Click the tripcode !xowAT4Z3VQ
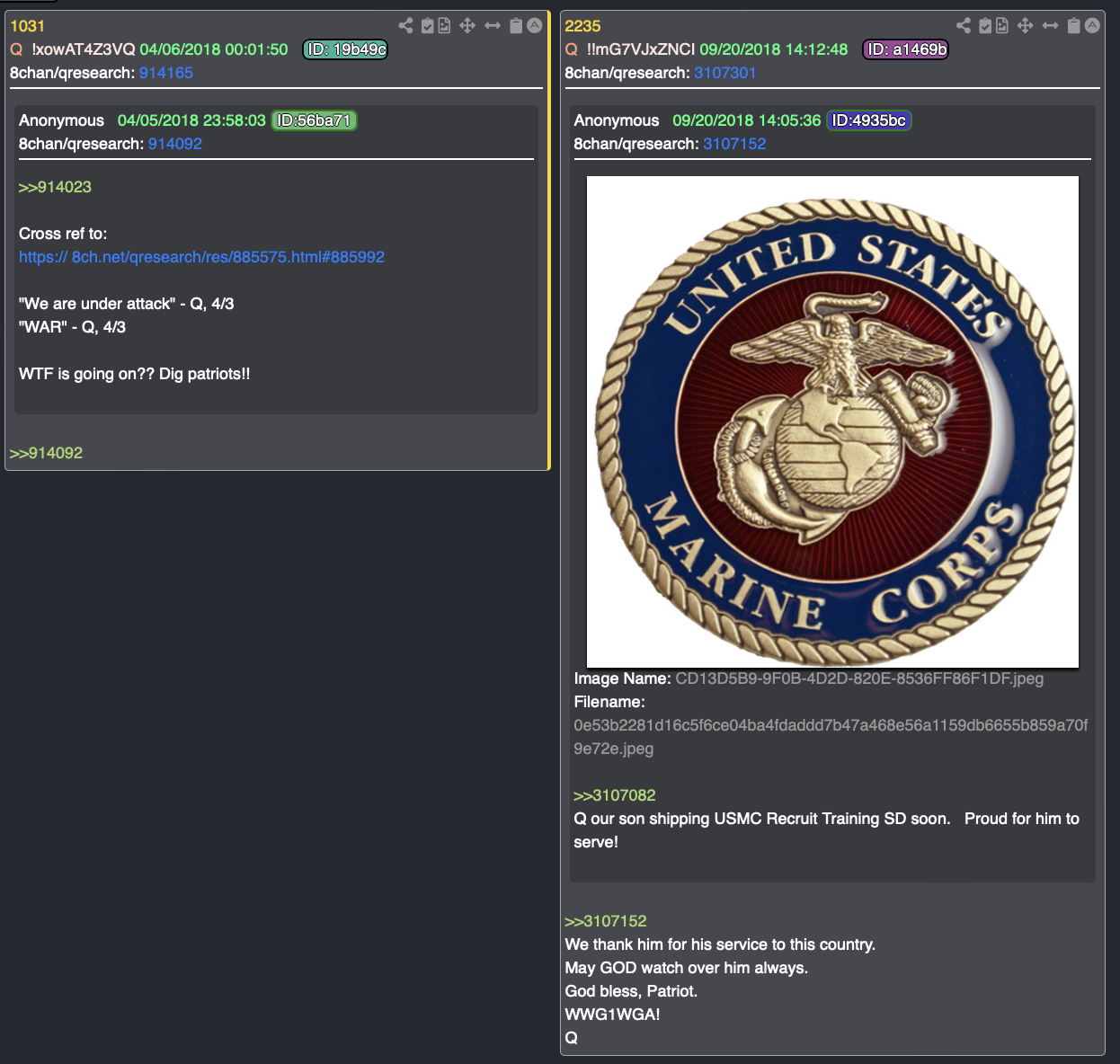This screenshot has height=1064, width=1120. tap(84, 49)
